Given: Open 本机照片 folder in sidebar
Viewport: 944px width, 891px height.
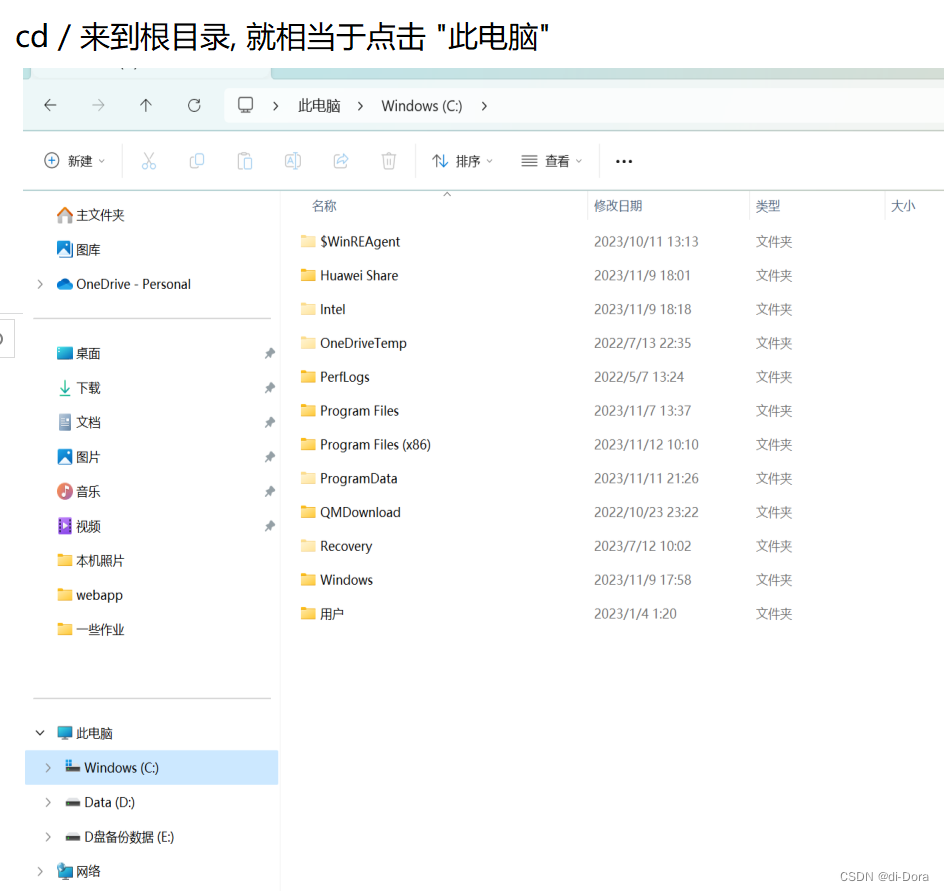Looking at the screenshot, I should (90, 560).
